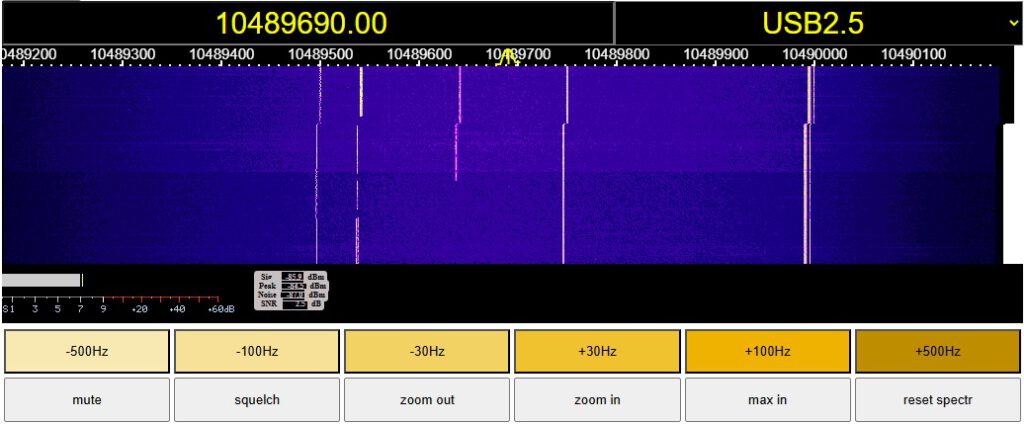
Task: Tune down using the -30Hz button
Action: (x=427, y=351)
